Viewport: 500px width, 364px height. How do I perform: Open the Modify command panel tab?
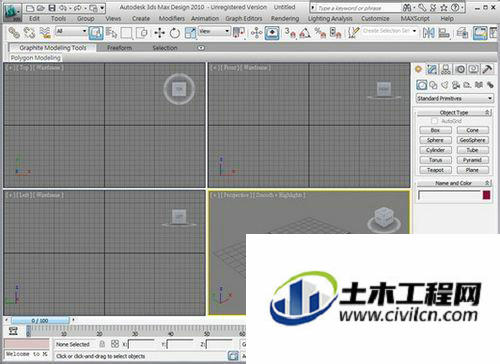432,69
